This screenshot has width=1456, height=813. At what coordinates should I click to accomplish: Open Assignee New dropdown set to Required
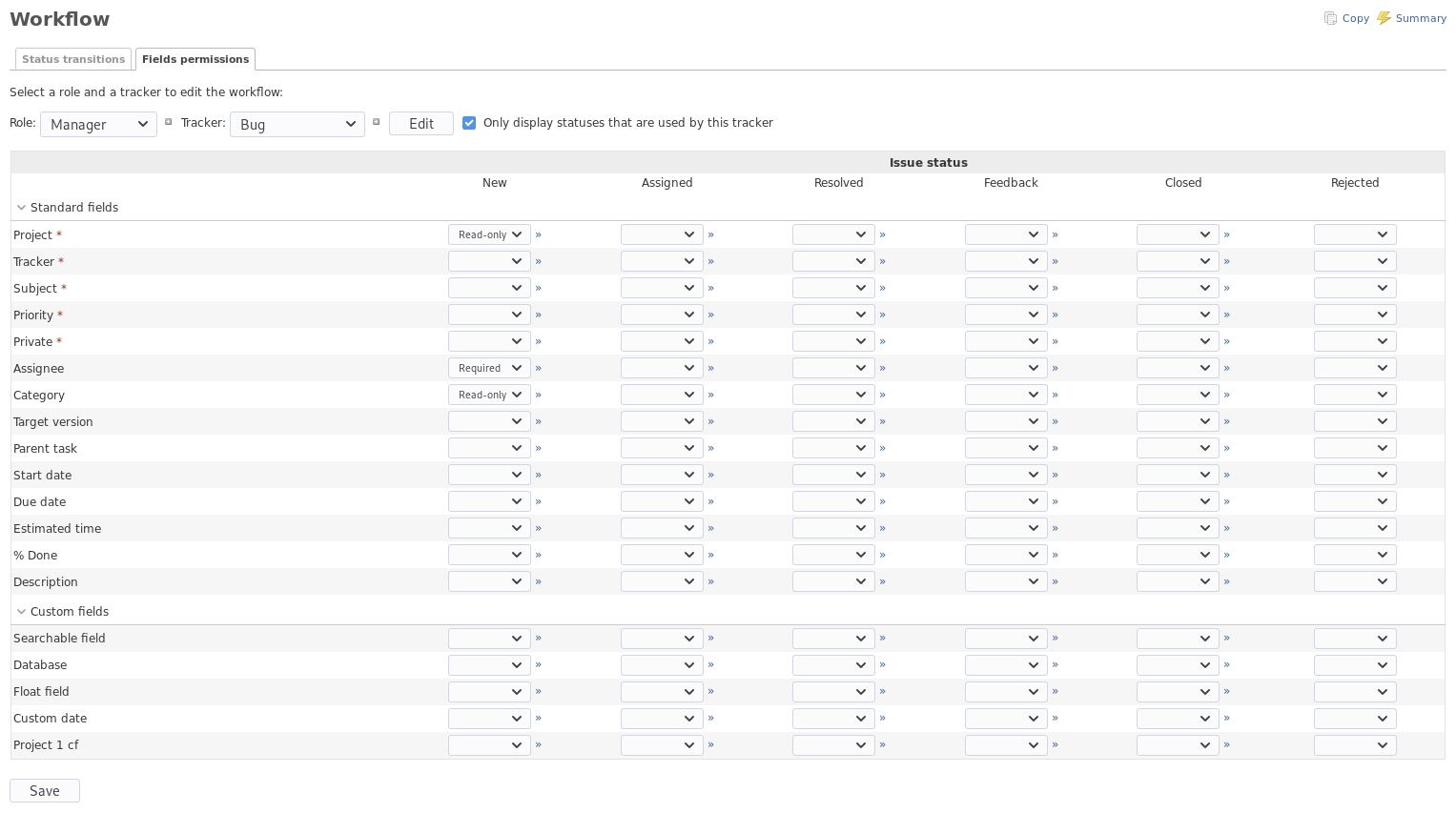pyautogui.click(x=489, y=368)
